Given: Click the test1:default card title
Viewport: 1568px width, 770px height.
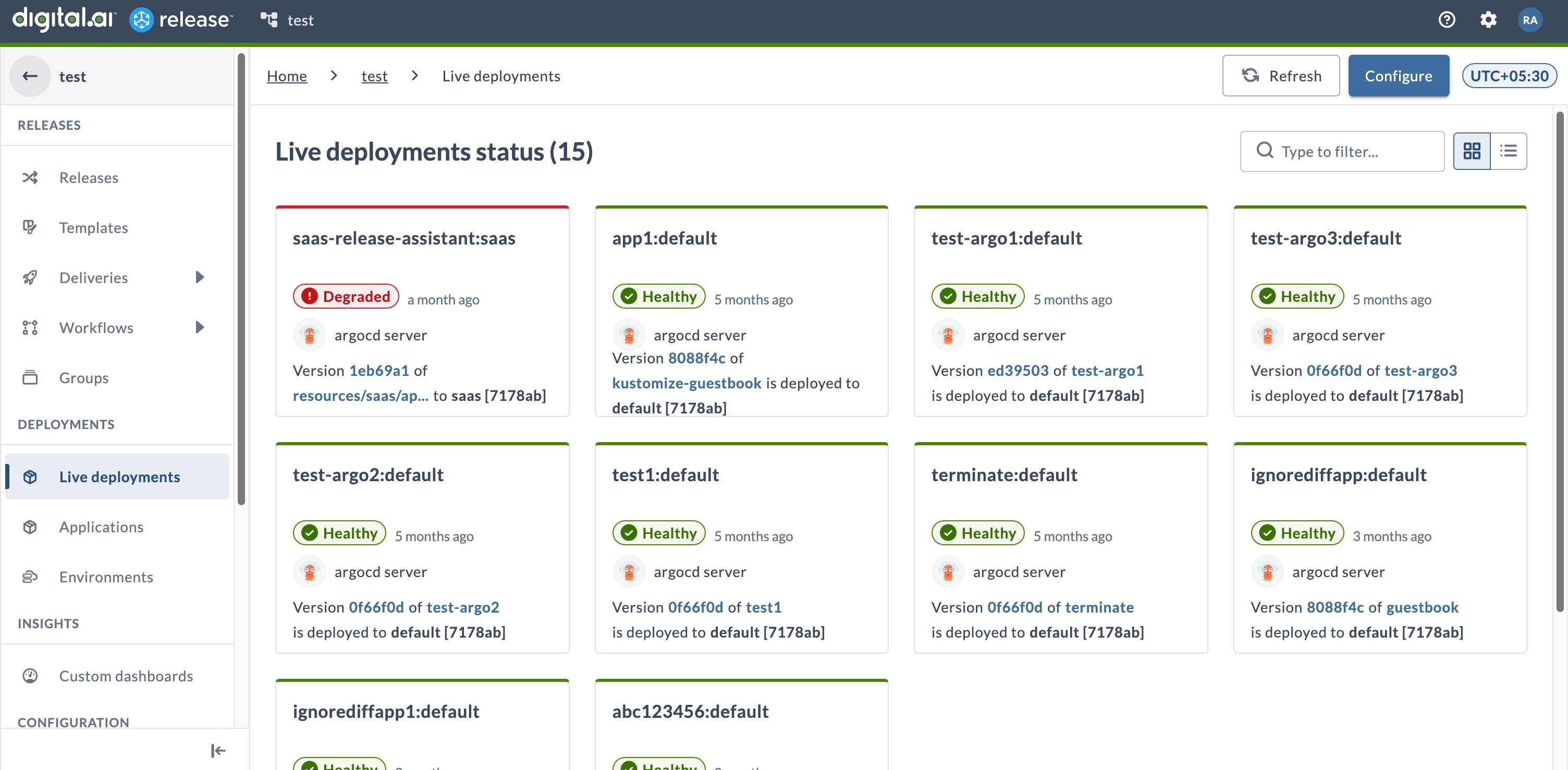Looking at the screenshot, I should [x=665, y=474].
